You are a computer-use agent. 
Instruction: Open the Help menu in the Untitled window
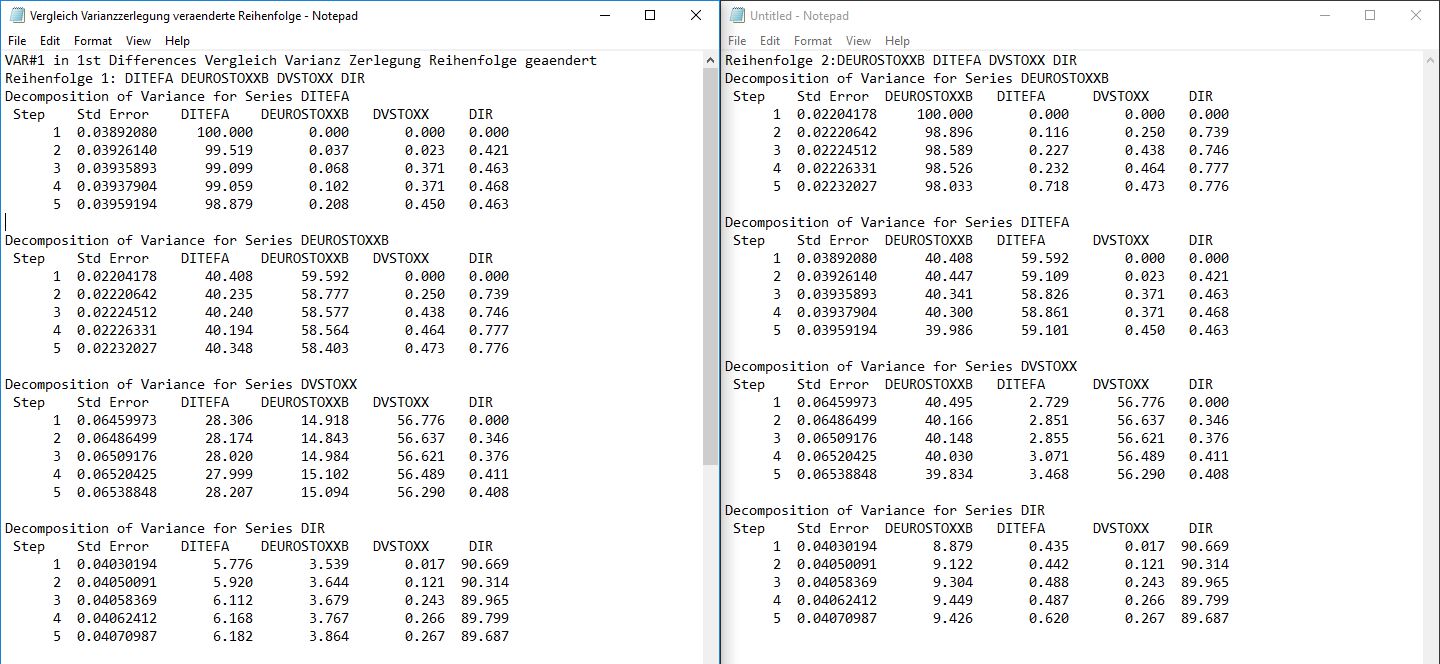[x=897, y=41]
